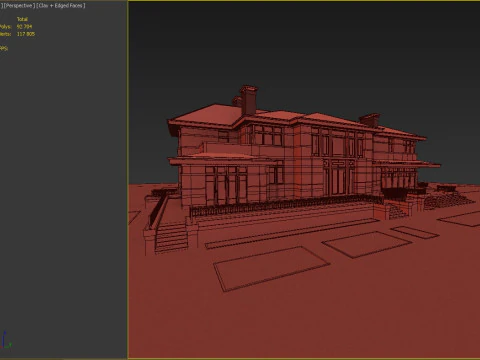Open the Clay + Edged Faces shading menu
Image resolution: width=480 pixels, height=360 pixels.
coord(61,6)
